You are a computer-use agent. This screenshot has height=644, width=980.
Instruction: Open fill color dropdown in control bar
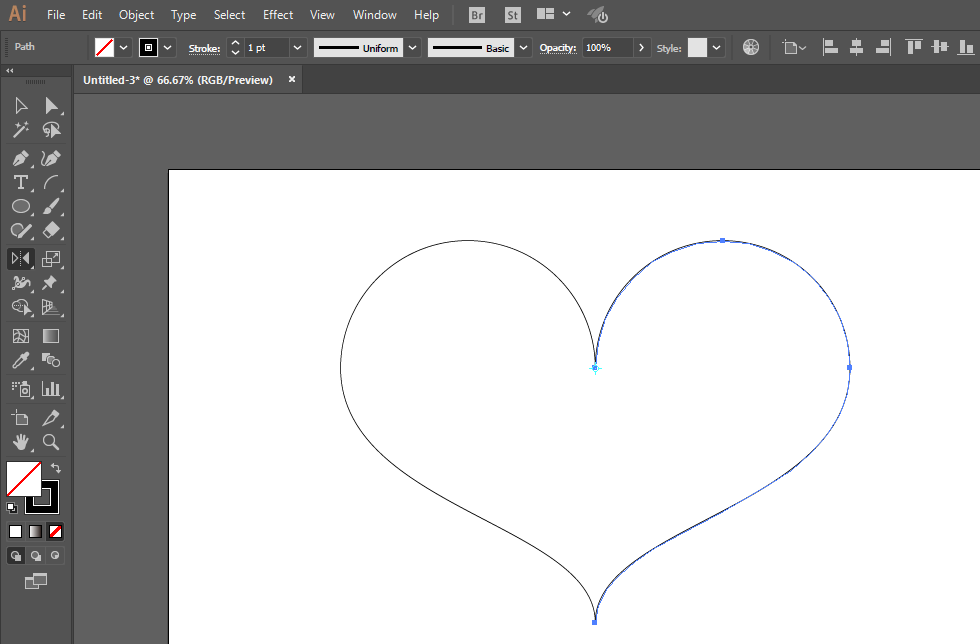(124, 48)
